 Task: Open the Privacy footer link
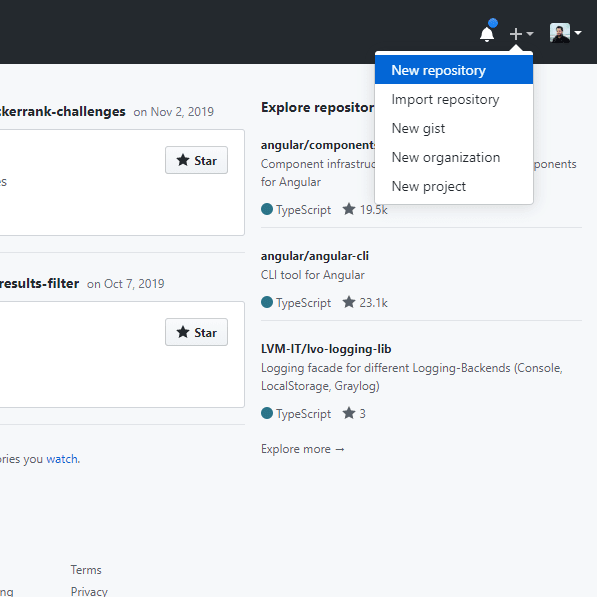click(89, 591)
